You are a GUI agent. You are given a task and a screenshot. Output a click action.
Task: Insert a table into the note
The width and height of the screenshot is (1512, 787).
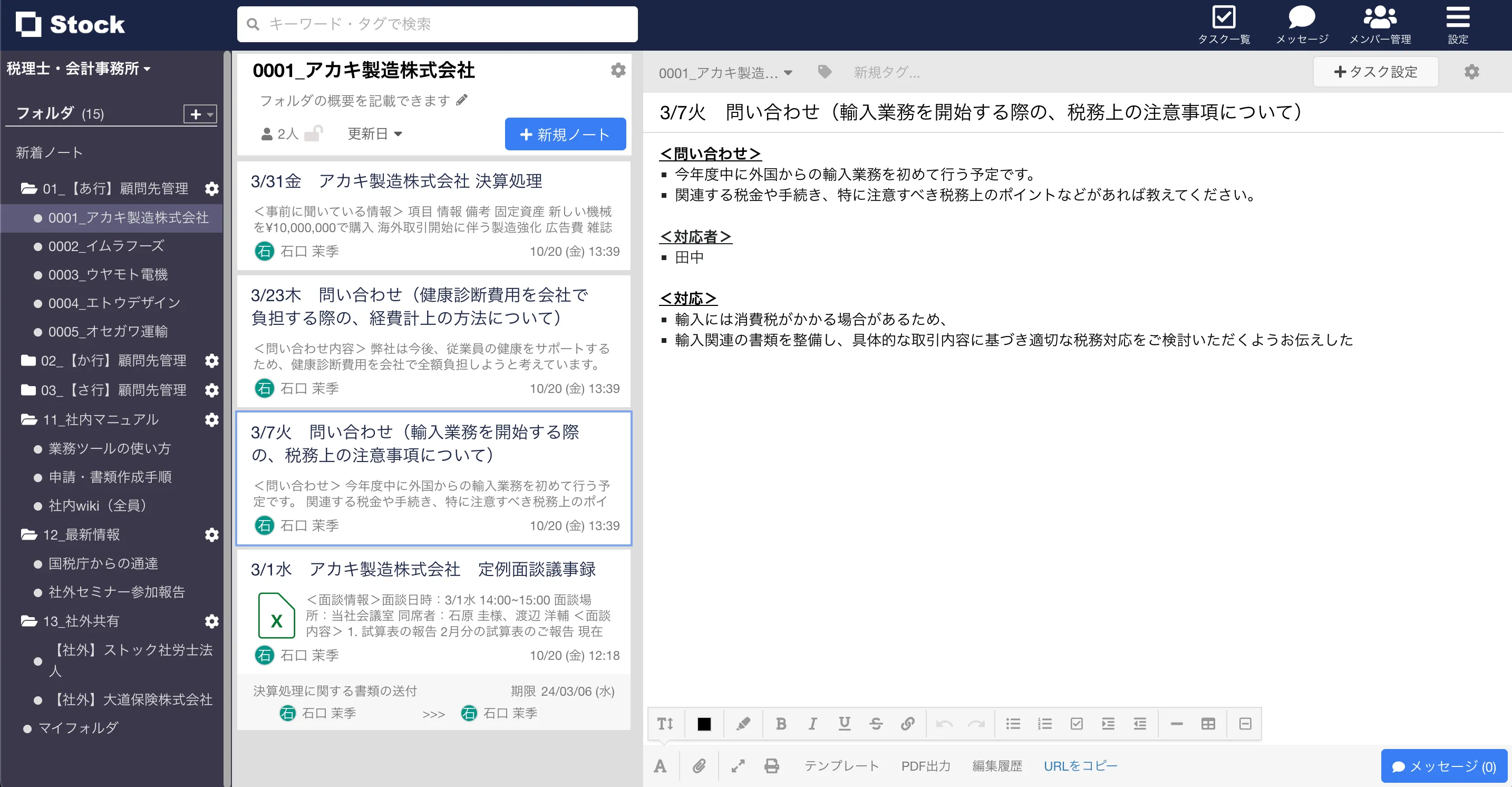click(x=1208, y=724)
